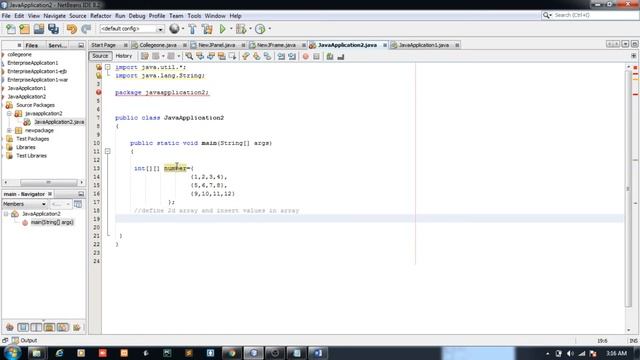Image resolution: width=640 pixels, height=360 pixels.
Task: Click the Shift Line Left icon in editor toolbar
Action: [281, 56]
